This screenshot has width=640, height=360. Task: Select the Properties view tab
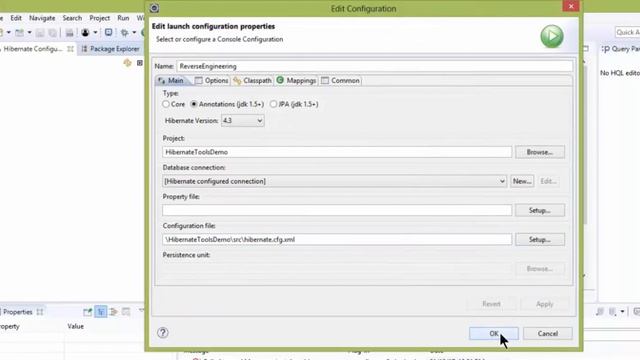tap(18, 312)
